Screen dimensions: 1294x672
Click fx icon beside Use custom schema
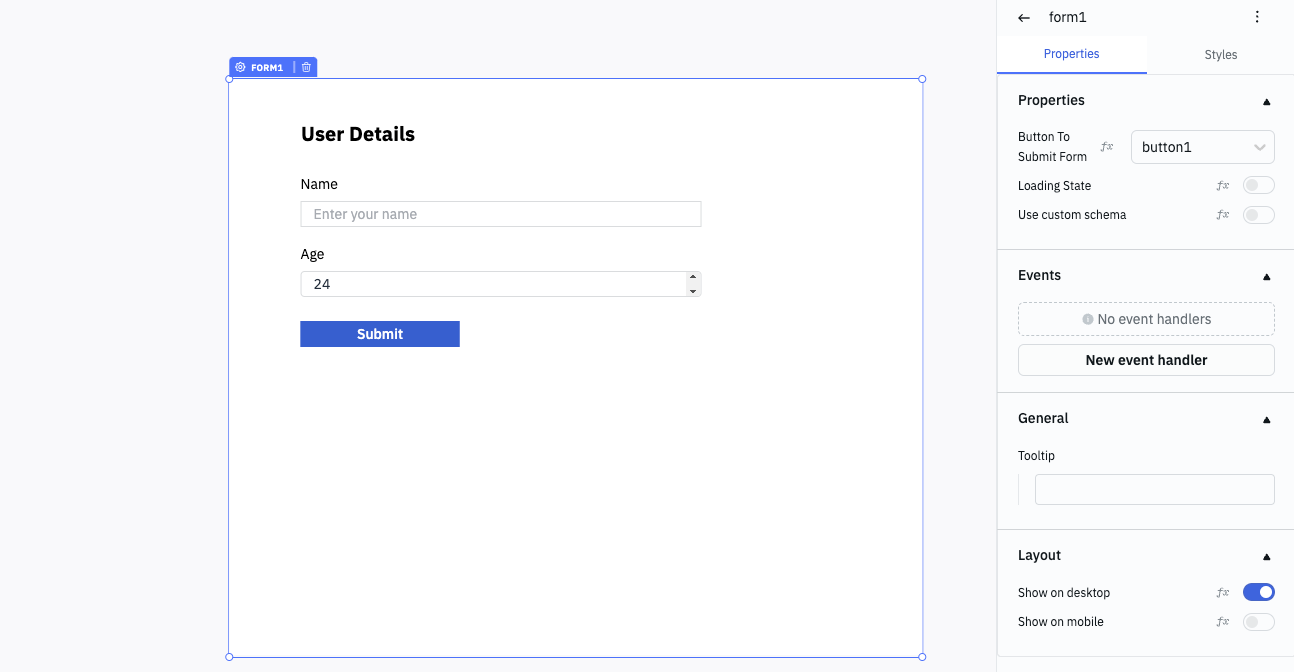point(1222,215)
